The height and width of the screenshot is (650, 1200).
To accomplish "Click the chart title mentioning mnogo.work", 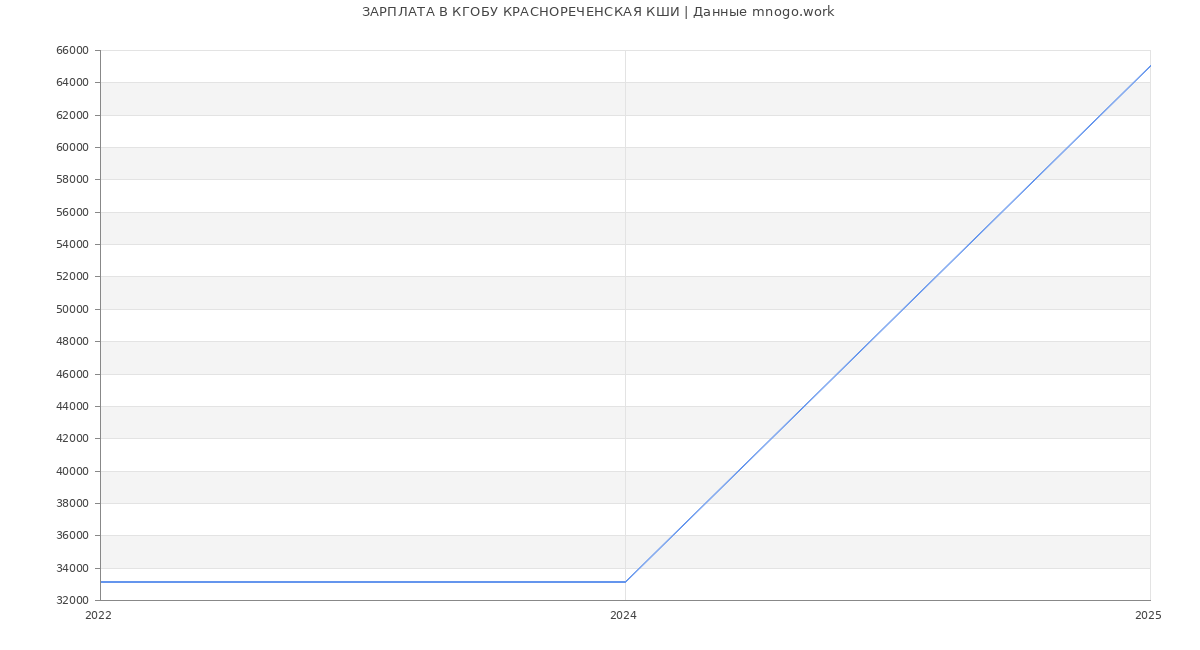I will [598, 12].
